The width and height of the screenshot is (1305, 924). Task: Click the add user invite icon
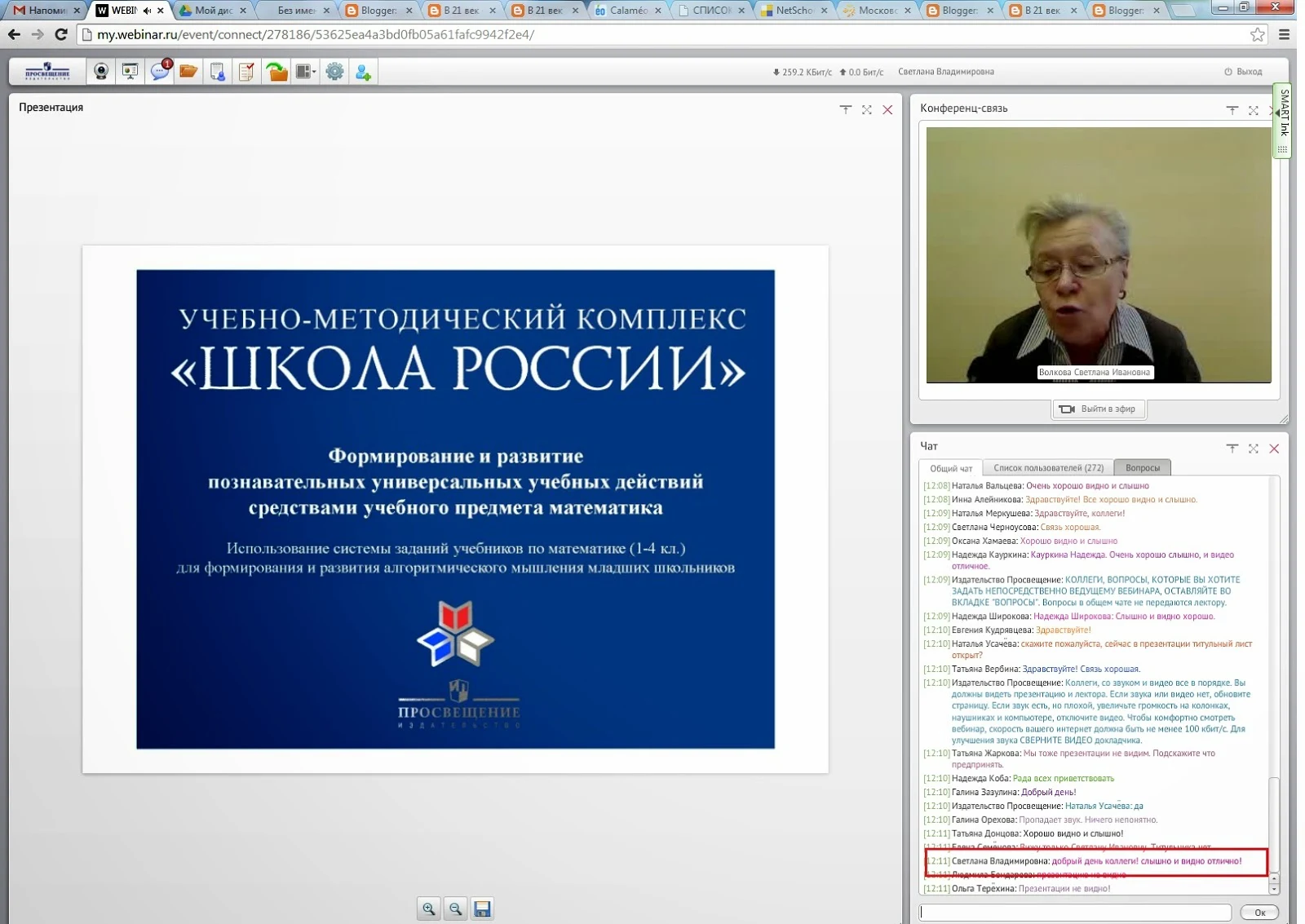364,72
